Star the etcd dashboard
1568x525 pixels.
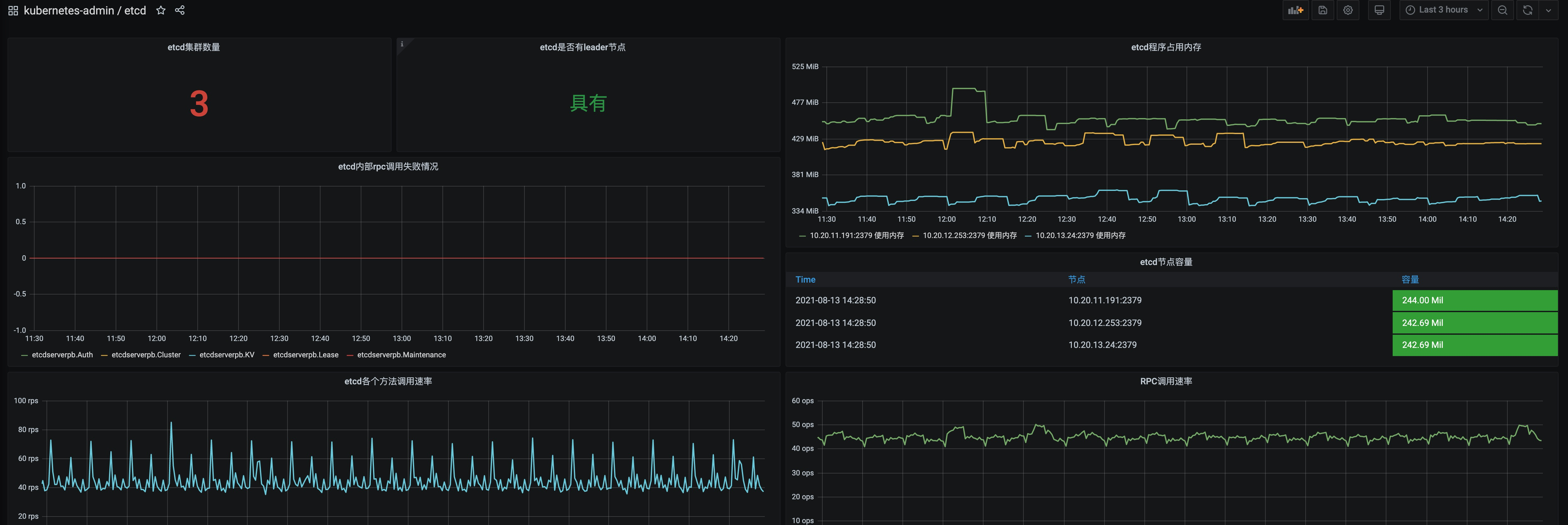coord(161,10)
